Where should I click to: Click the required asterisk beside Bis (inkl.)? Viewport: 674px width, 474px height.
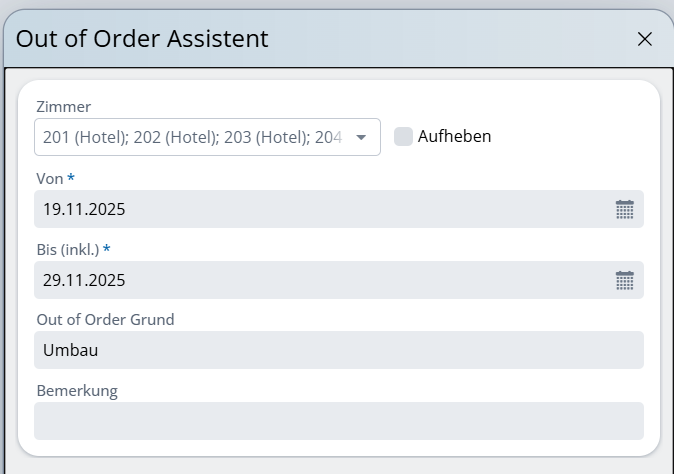pyautogui.click(x=106, y=248)
